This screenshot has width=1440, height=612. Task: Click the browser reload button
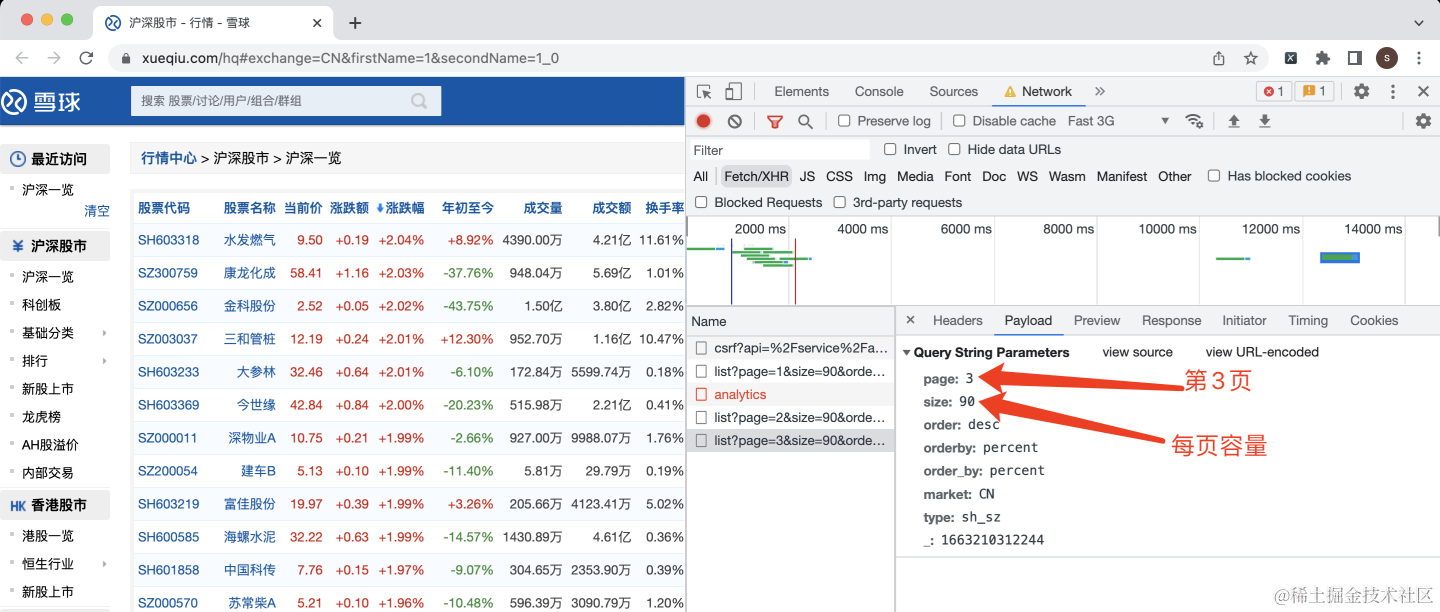click(x=86, y=58)
